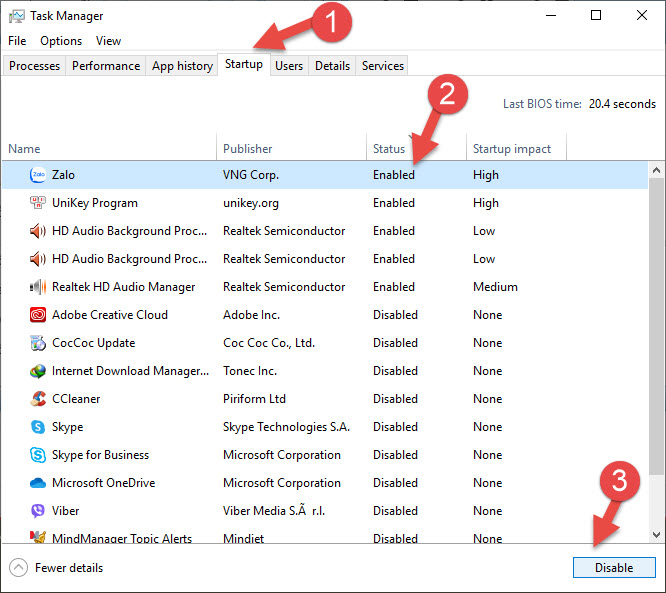Switch to the Processes tab
The height and width of the screenshot is (593, 666).
coord(34,66)
